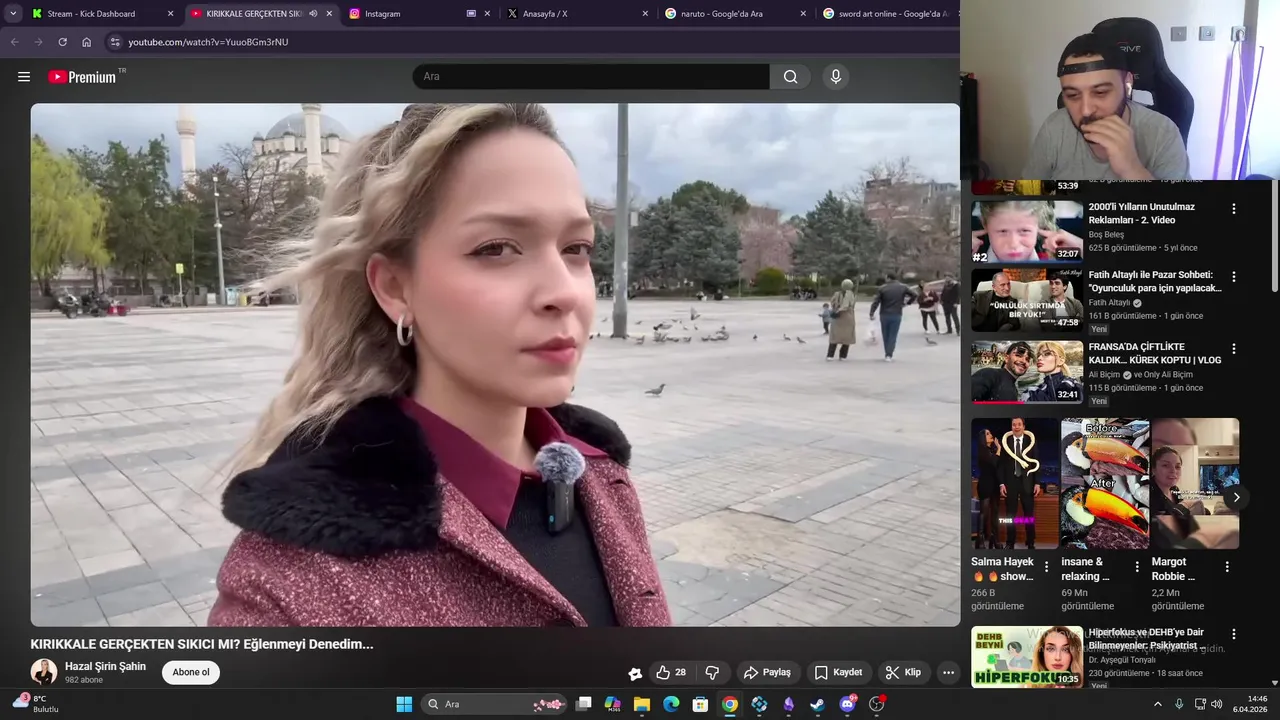
Task: Show hidden system tray icons chevron
Action: coord(1158,704)
